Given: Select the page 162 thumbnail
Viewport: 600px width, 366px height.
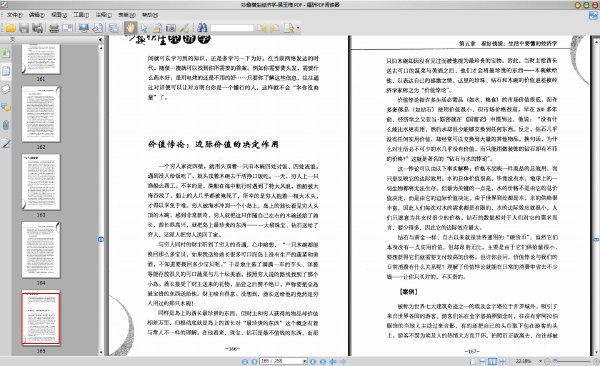Looking at the screenshot, I should pyautogui.click(x=41, y=114).
